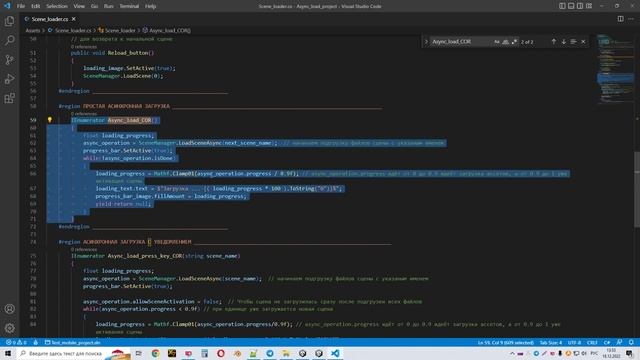Open the Windows Action Center
Viewport: 640px width, 360px height.
tap(630, 353)
